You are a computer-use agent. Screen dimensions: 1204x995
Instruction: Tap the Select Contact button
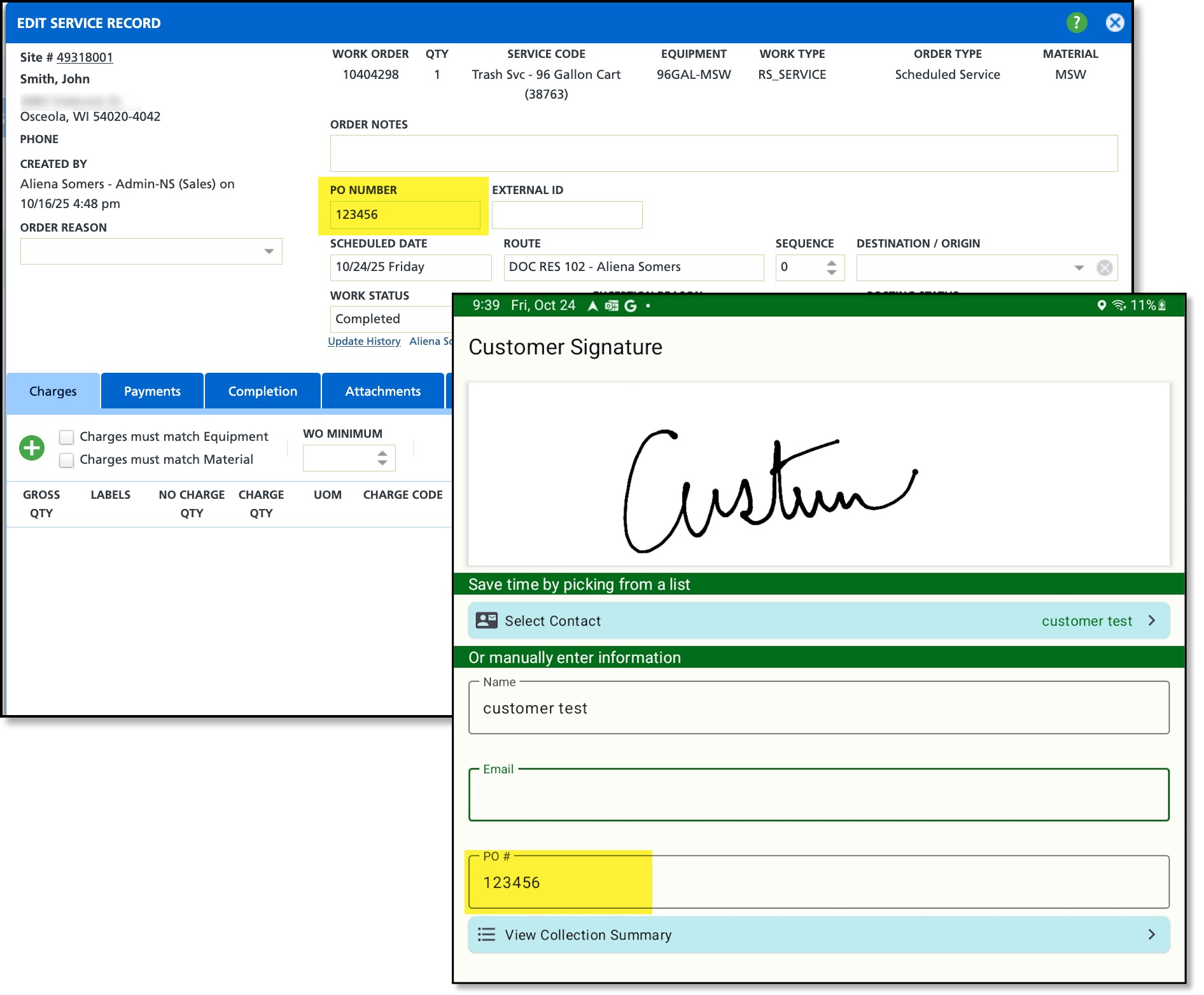tap(819, 620)
